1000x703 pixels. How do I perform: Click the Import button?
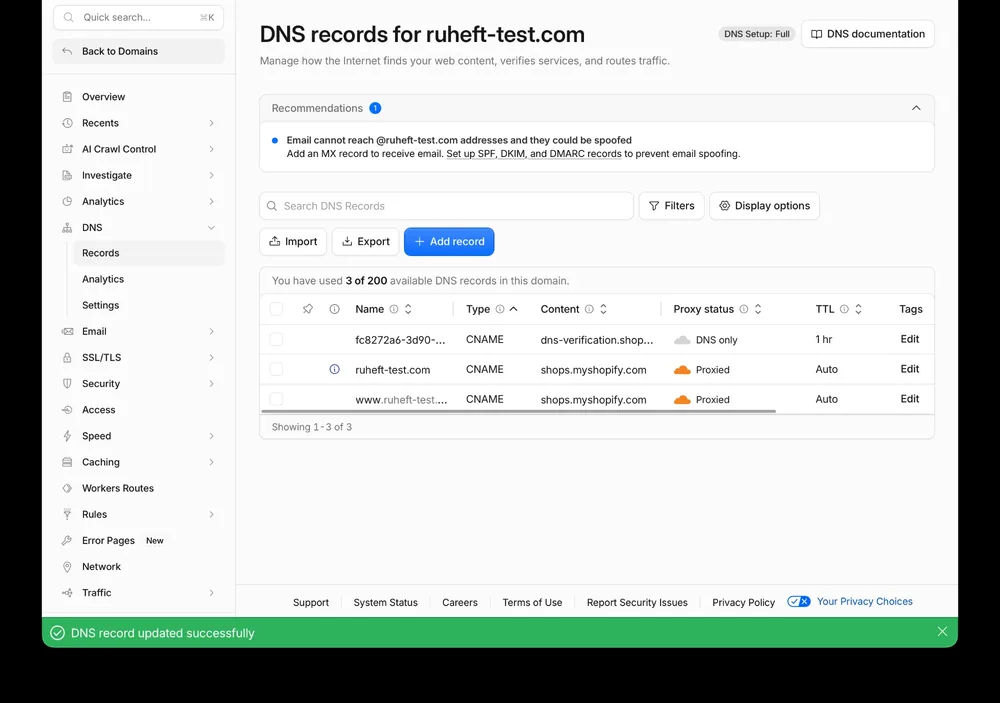coord(293,242)
